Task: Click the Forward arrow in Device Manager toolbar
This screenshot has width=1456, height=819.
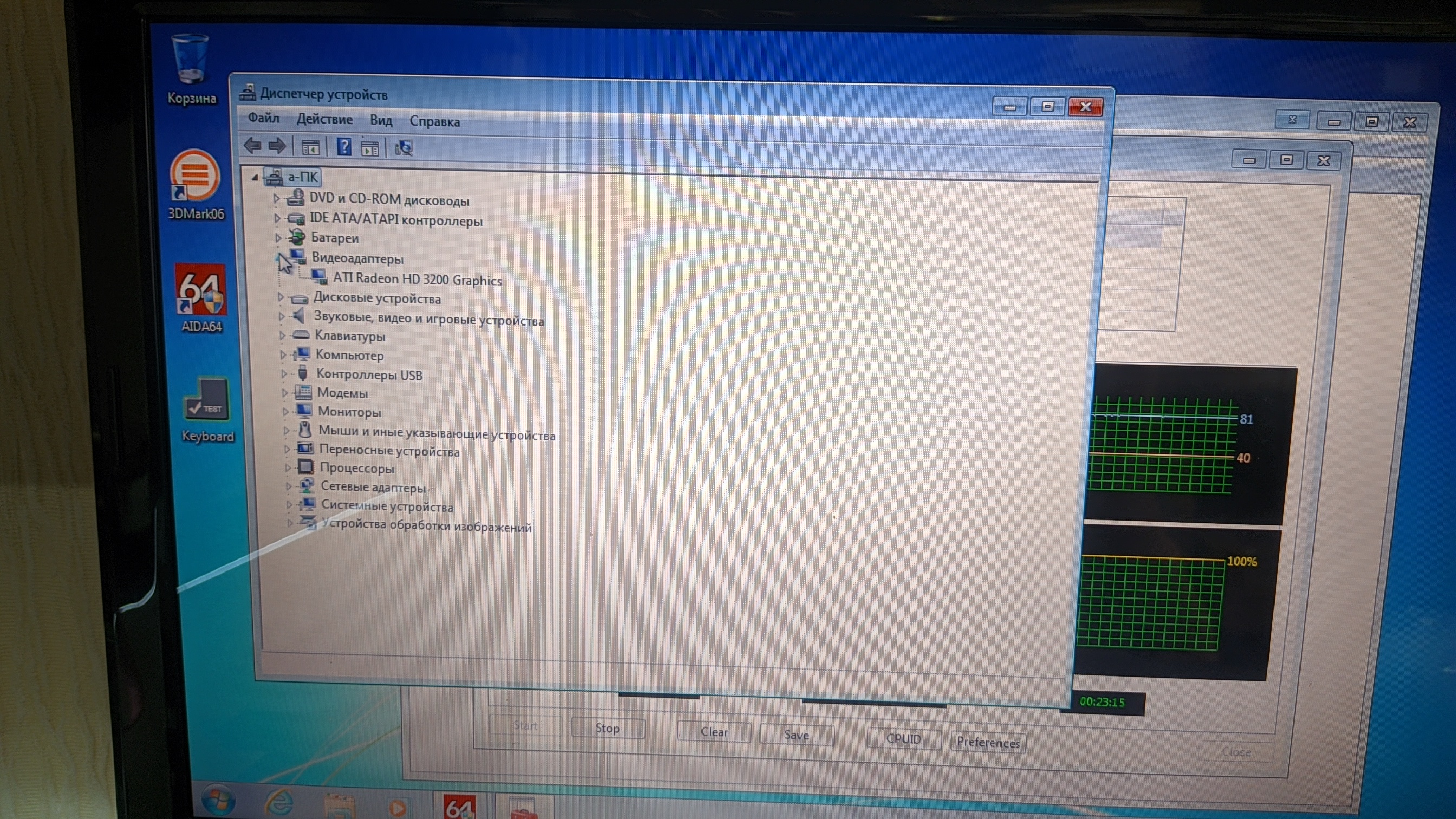Action: [276, 146]
